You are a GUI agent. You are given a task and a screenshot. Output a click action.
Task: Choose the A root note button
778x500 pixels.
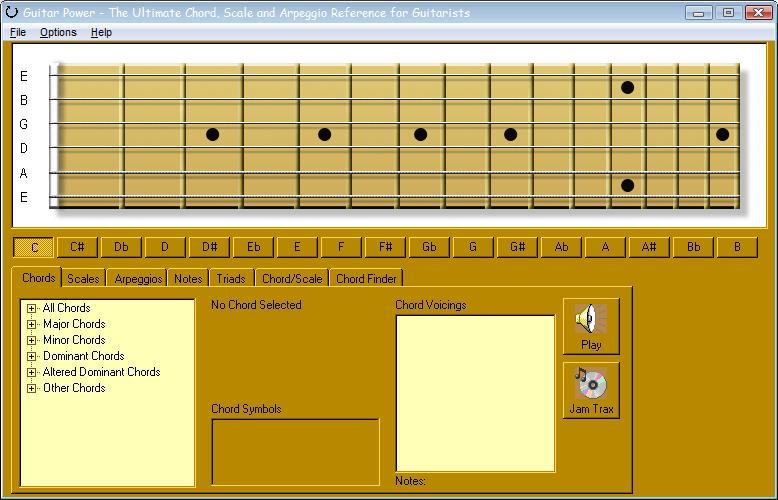point(605,247)
